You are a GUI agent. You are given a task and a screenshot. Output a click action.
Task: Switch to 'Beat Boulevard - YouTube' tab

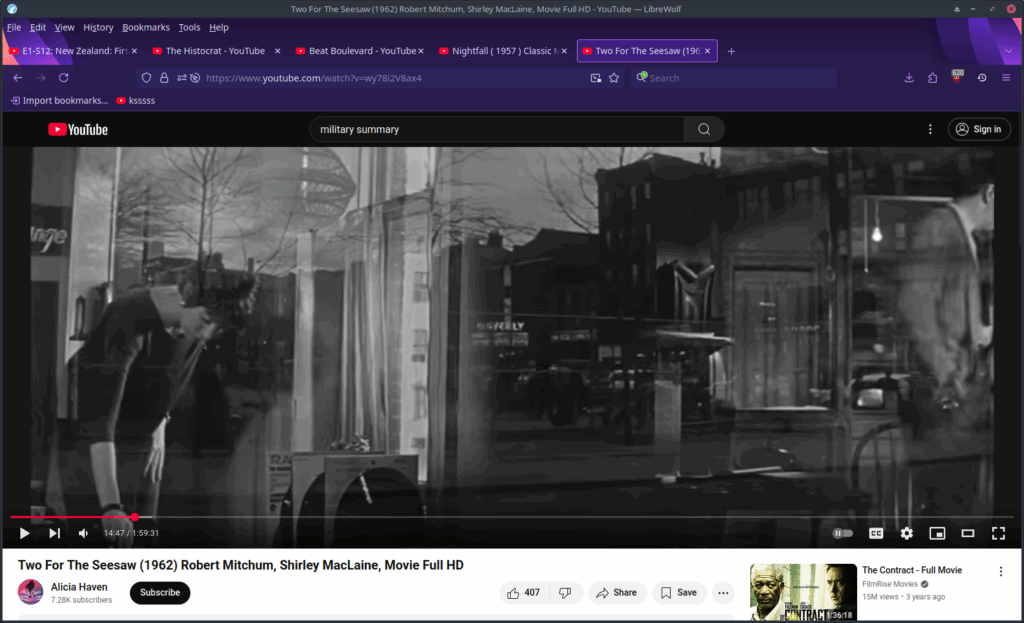tap(359, 51)
